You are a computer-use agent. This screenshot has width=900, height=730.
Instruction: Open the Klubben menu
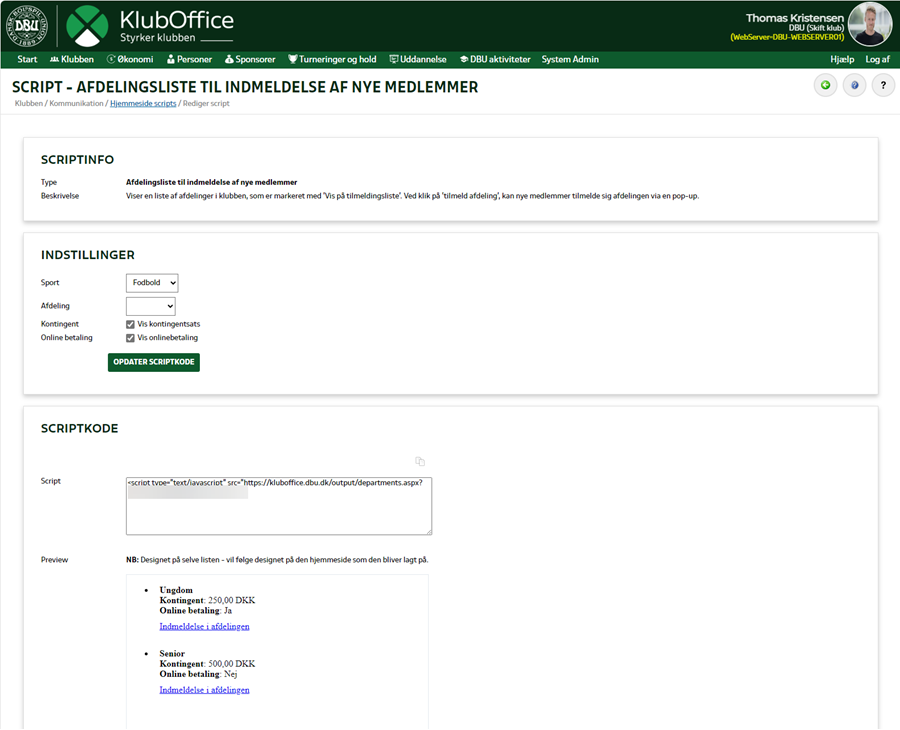click(71, 60)
